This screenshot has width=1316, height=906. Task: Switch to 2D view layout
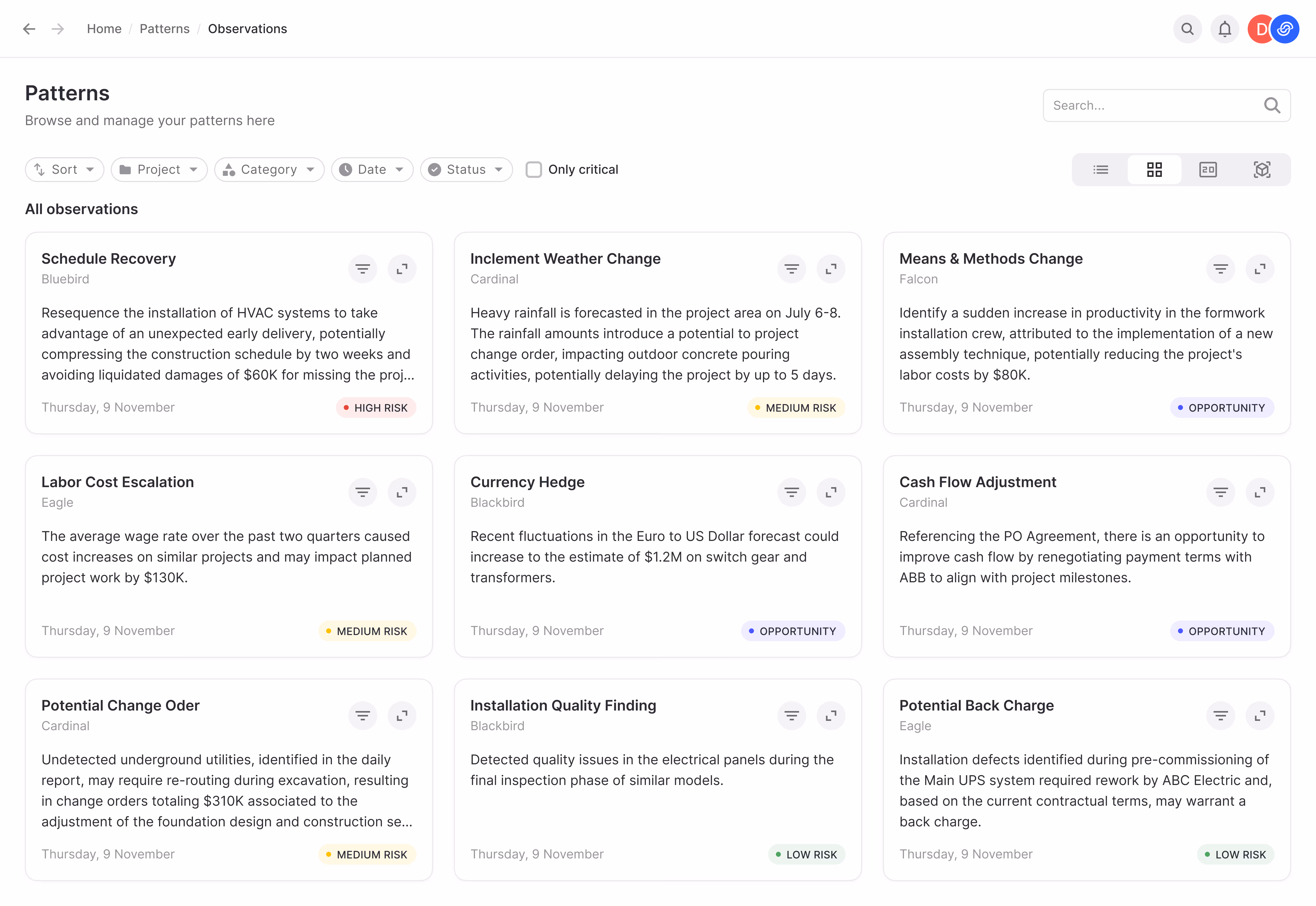click(x=1208, y=169)
